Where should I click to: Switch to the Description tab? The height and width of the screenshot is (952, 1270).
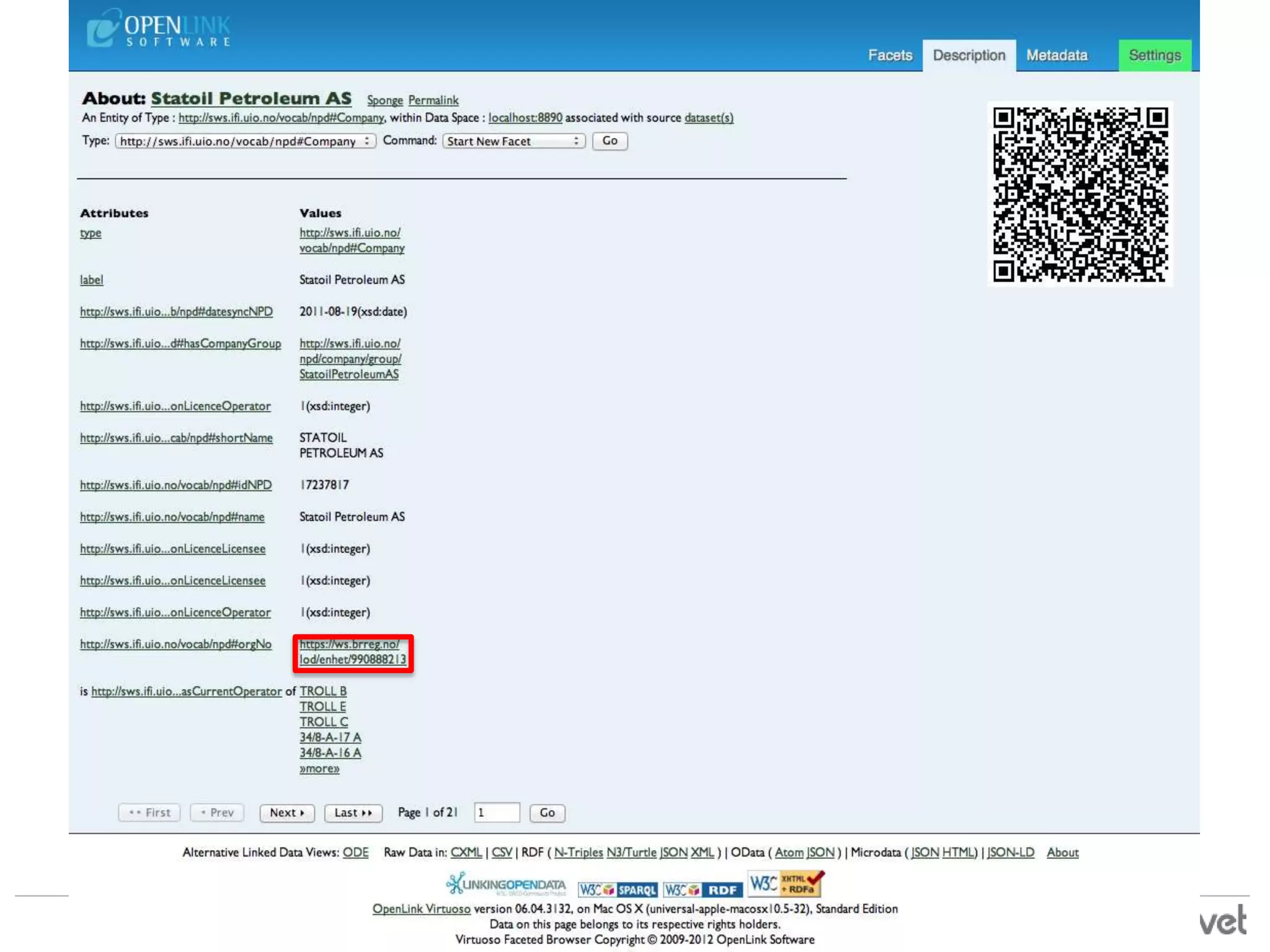[x=969, y=55]
